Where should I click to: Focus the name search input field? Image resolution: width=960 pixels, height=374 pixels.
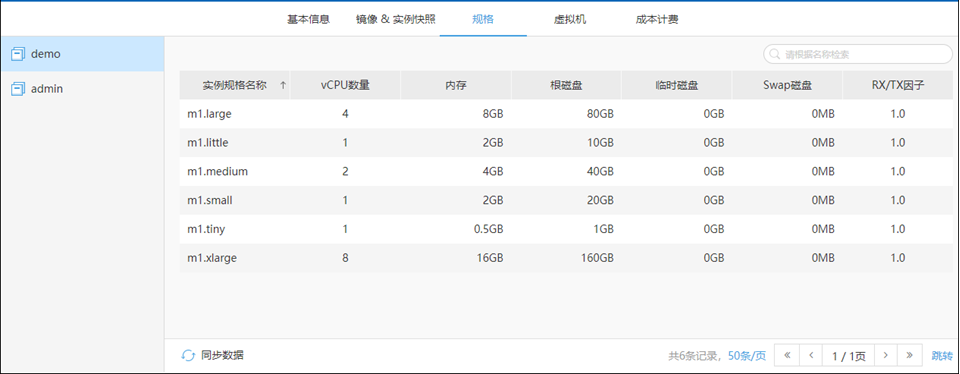pos(858,54)
